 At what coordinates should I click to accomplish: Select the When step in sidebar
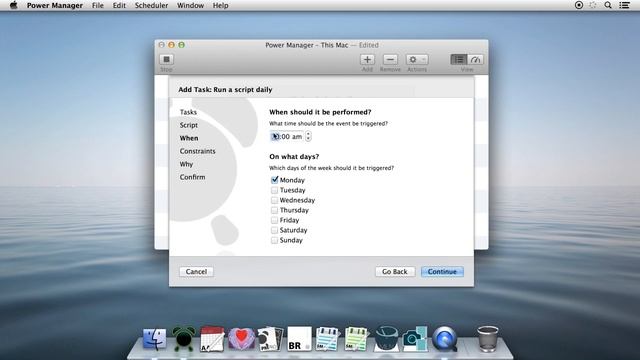(x=189, y=138)
